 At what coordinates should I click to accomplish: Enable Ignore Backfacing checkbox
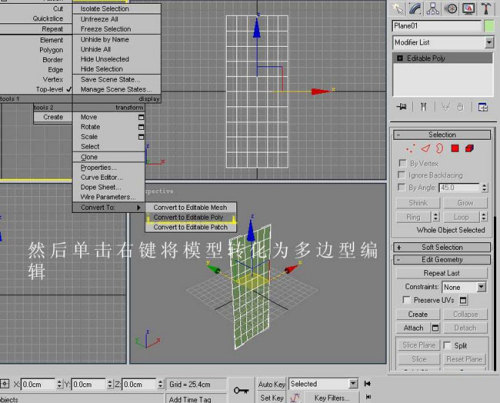[402, 175]
